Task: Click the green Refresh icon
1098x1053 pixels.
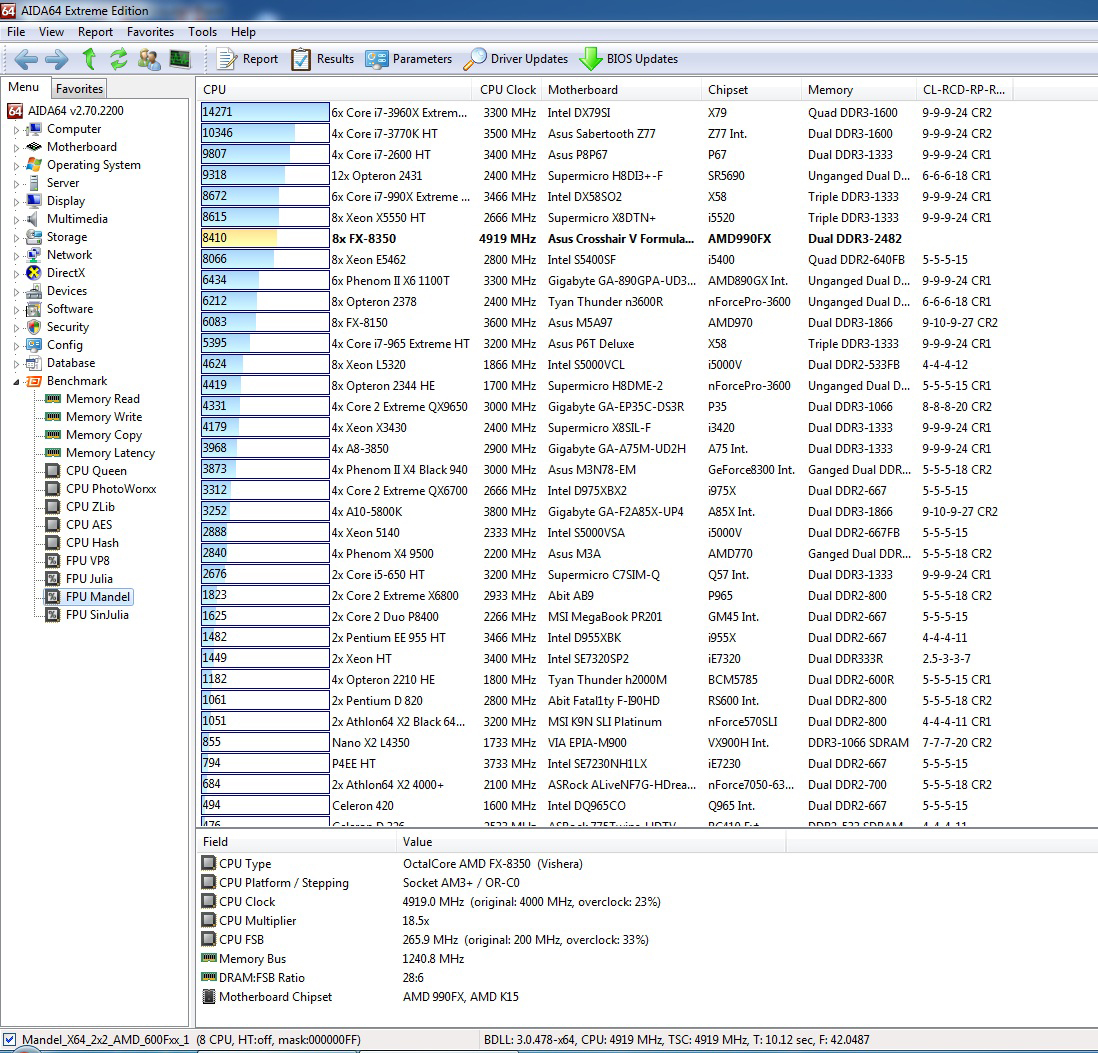Action: click(118, 60)
